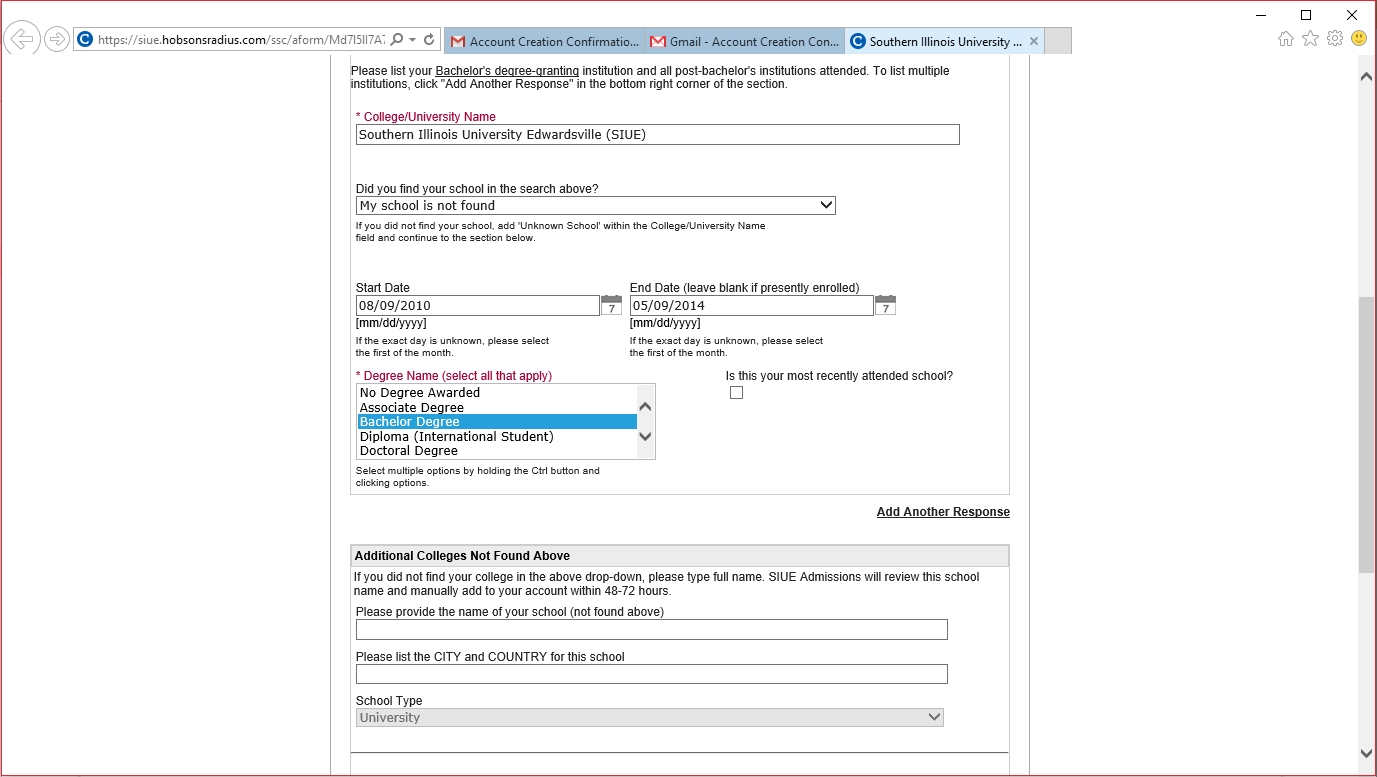Click the CITY and COUNTRY input field
This screenshot has width=1377, height=777.
[651, 674]
